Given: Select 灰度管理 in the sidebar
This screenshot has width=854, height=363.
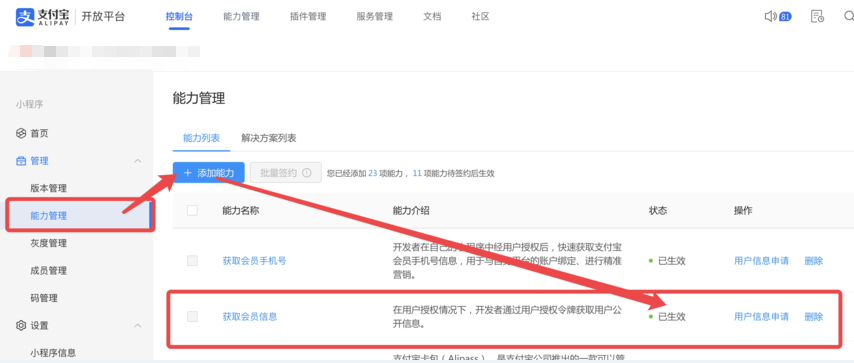Looking at the screenshot, I should [48, 243].
